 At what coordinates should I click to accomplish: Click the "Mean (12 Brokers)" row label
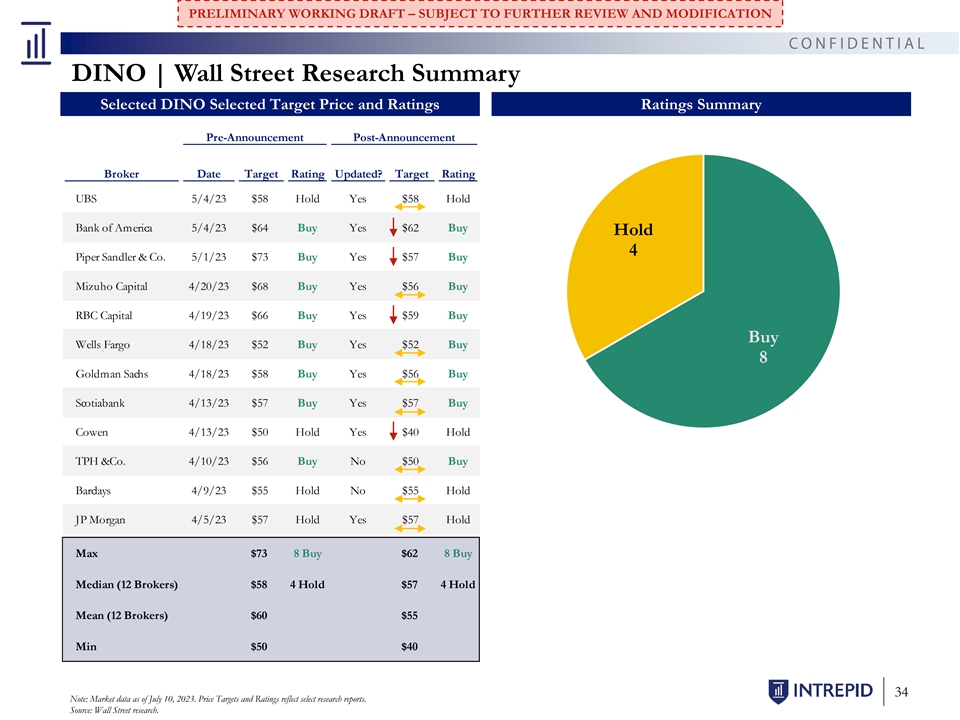click(121, 615)
